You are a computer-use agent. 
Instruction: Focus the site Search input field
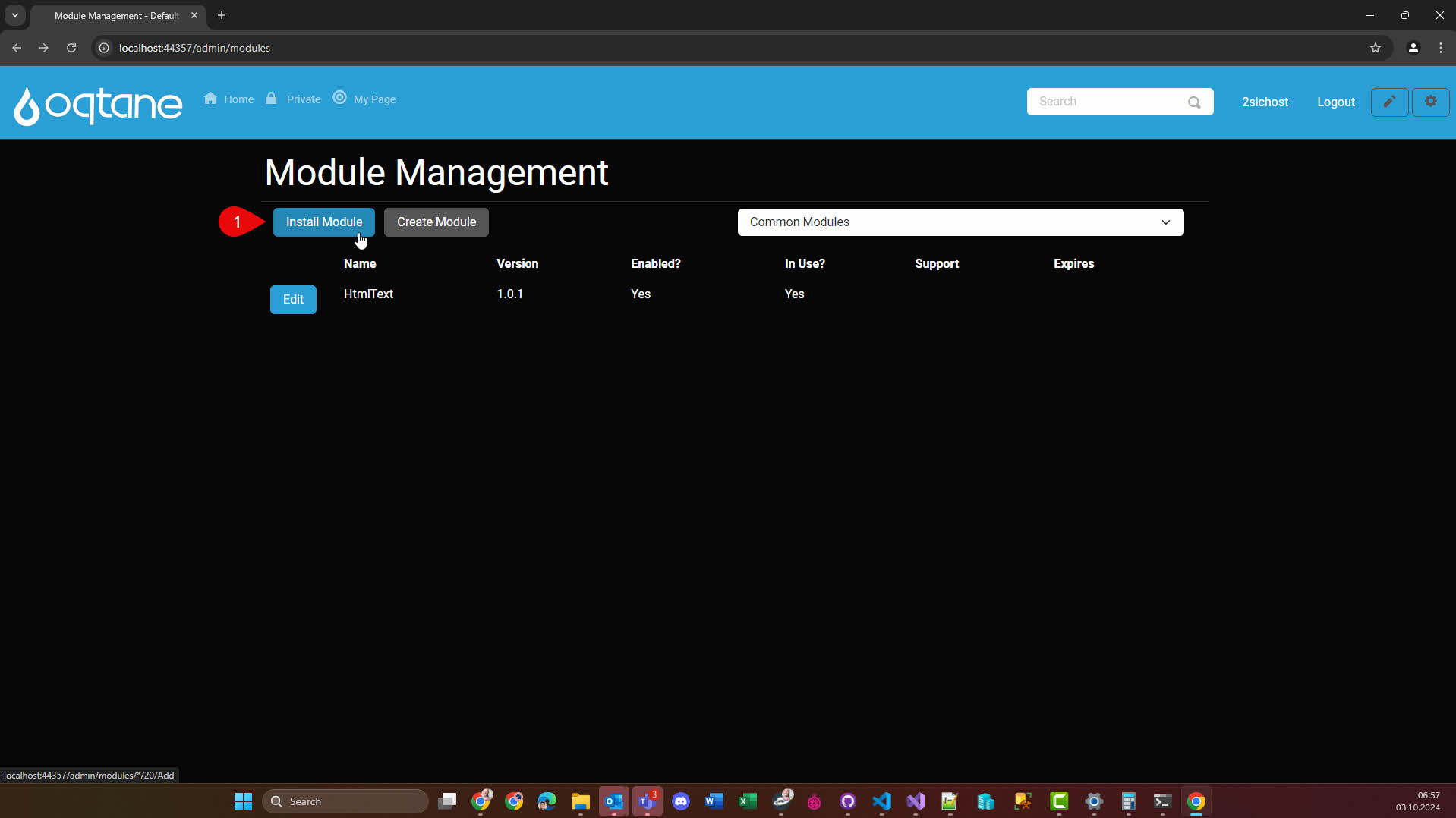(1105, 102)
